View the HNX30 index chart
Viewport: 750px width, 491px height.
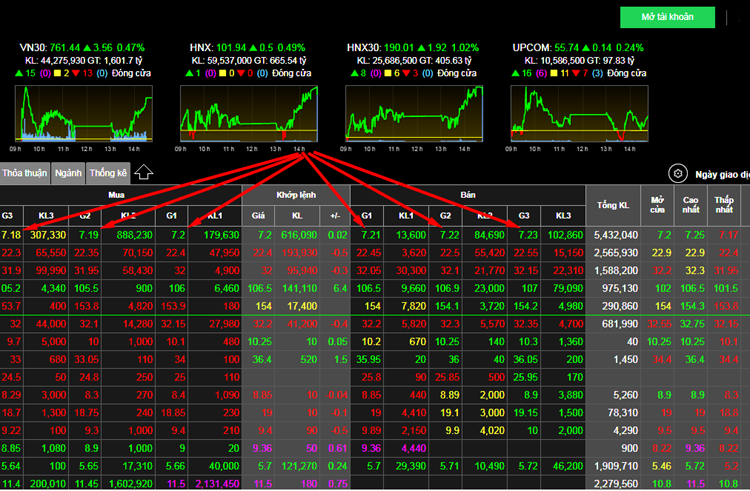coord(414,112)
